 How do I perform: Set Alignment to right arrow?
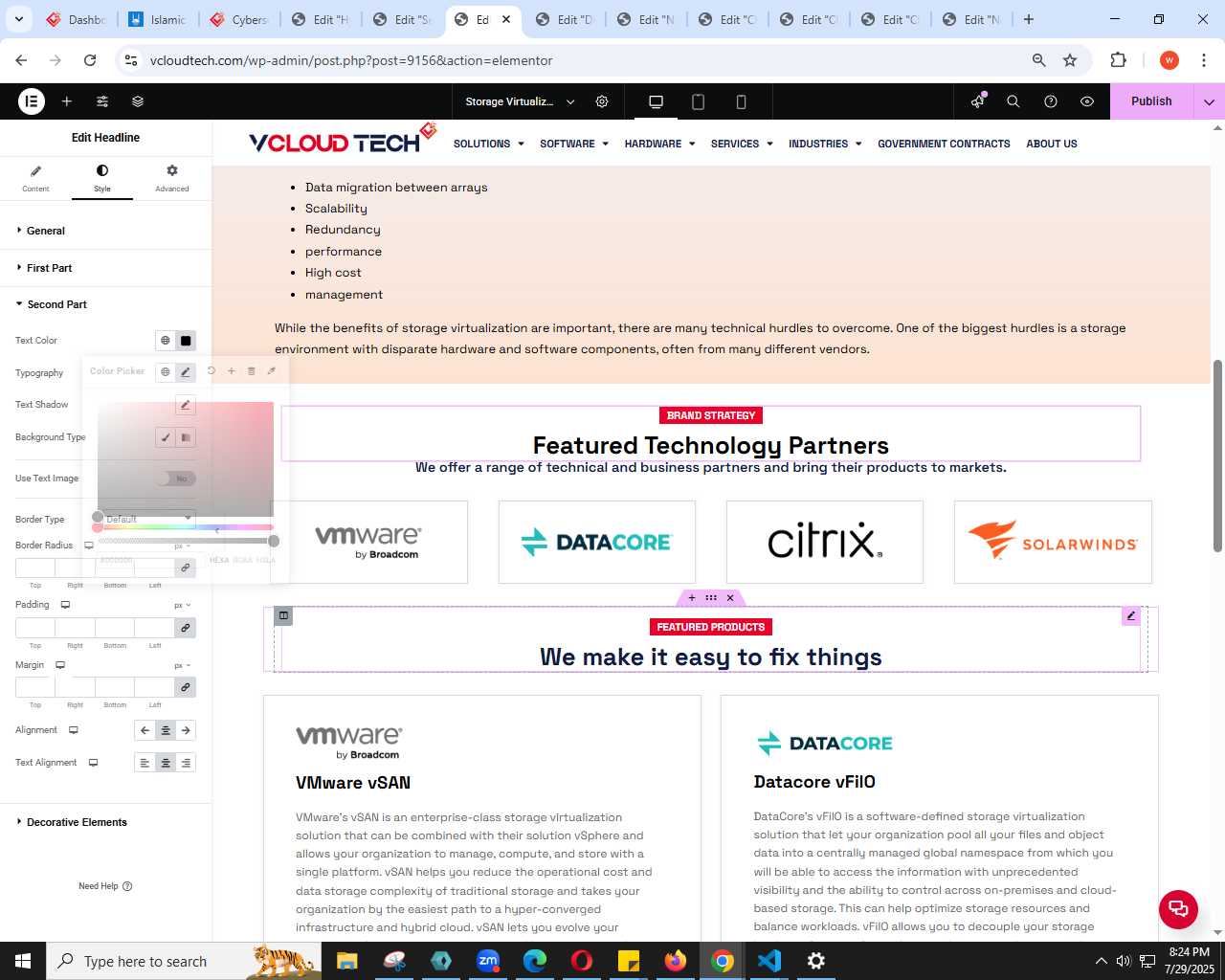[x=186, y=730]
